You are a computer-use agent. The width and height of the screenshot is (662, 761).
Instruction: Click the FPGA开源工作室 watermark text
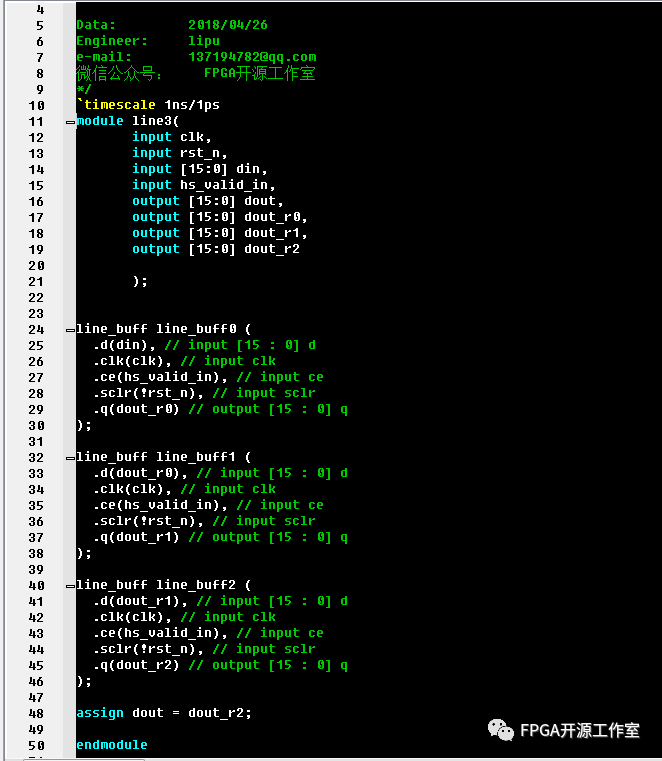[x=580, y=731]
